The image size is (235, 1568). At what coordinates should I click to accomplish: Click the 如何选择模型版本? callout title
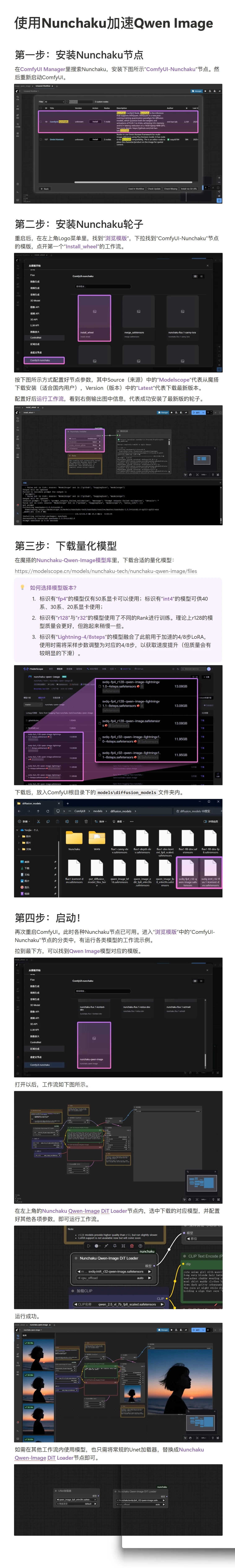coord(53,588)
